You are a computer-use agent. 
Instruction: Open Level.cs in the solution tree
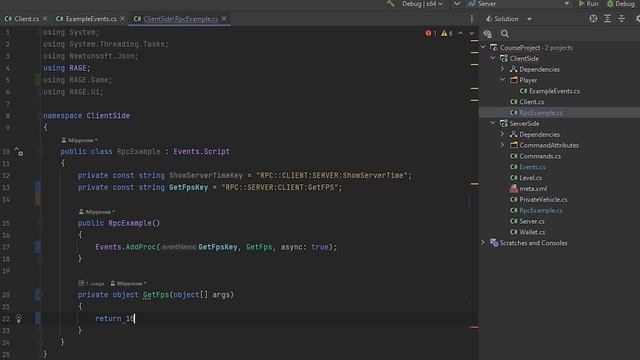(x=531, y=178)
